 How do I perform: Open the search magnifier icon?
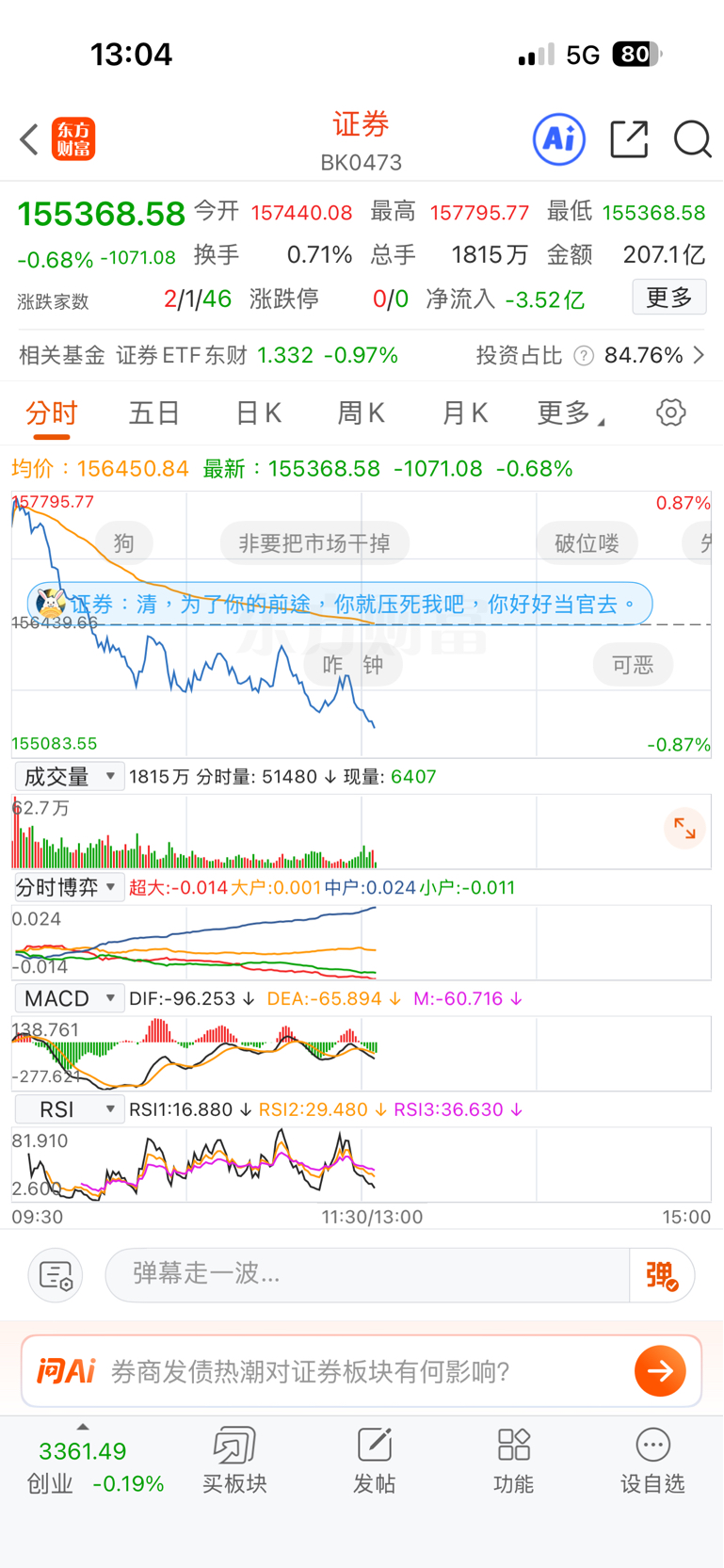692,139
